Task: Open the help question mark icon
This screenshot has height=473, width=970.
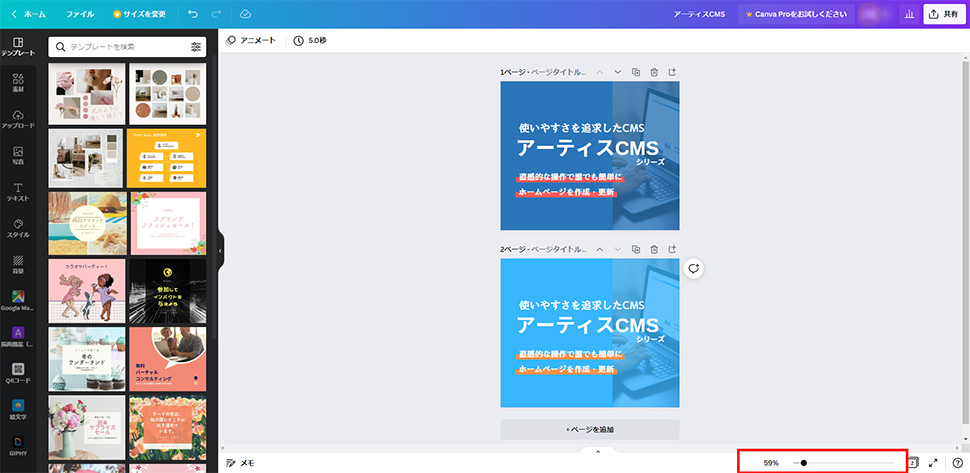Action: [958, 462]
